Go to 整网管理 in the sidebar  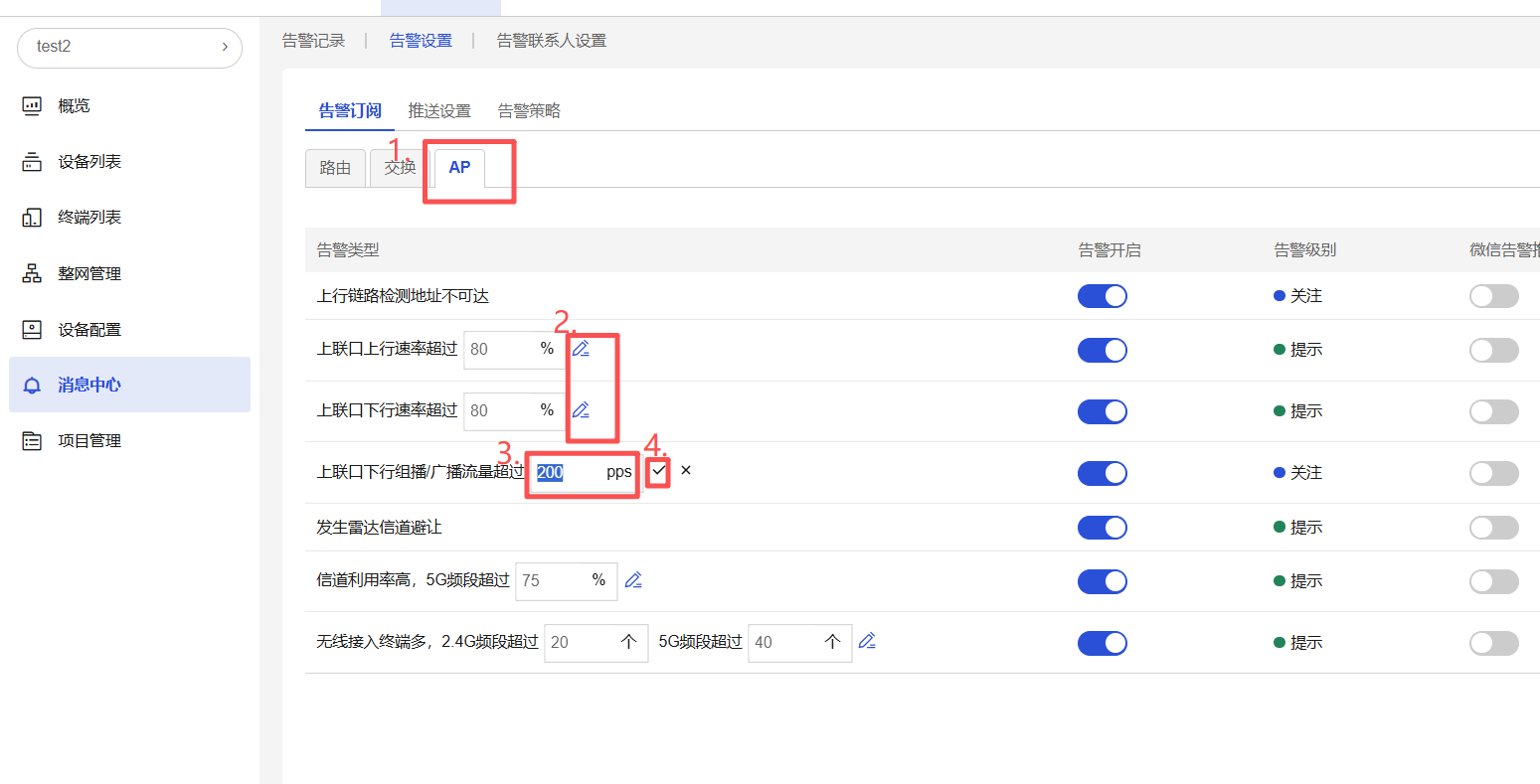(x=89, y=273)
